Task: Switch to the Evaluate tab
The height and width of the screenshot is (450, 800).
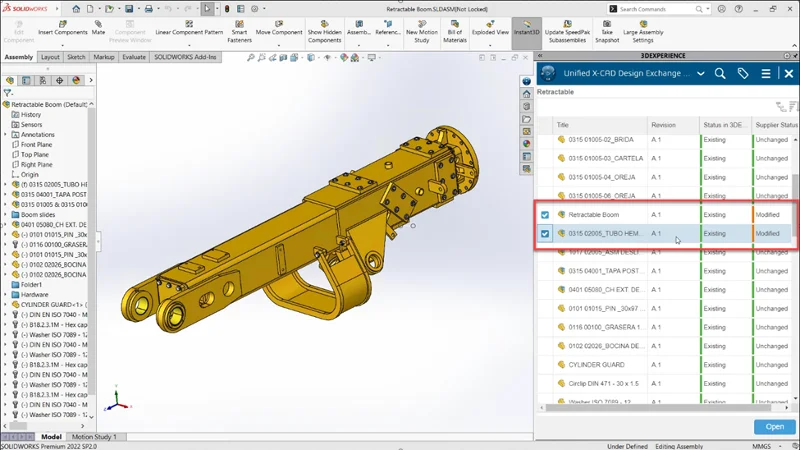Action: (134, 57)
